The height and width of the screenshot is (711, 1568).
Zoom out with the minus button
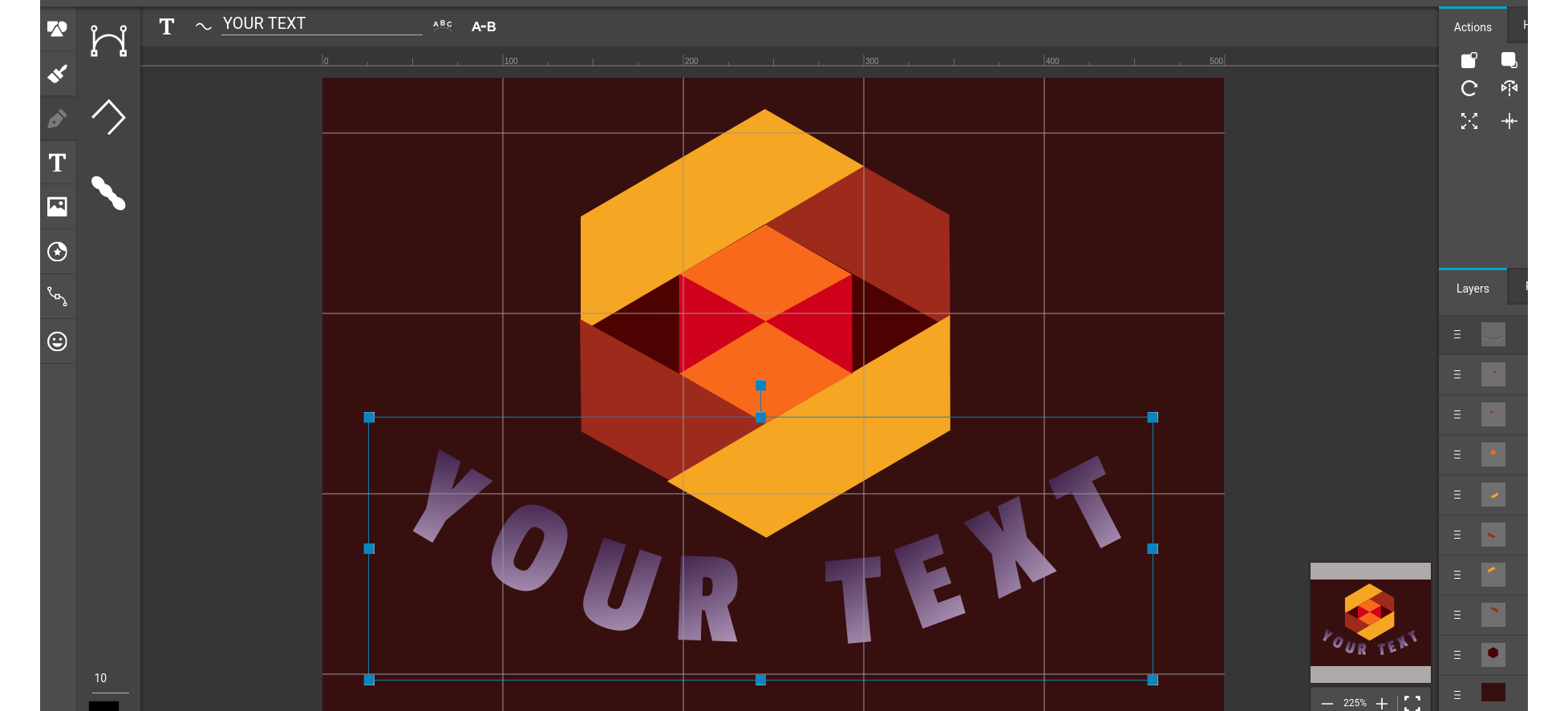click(1327, 703)
